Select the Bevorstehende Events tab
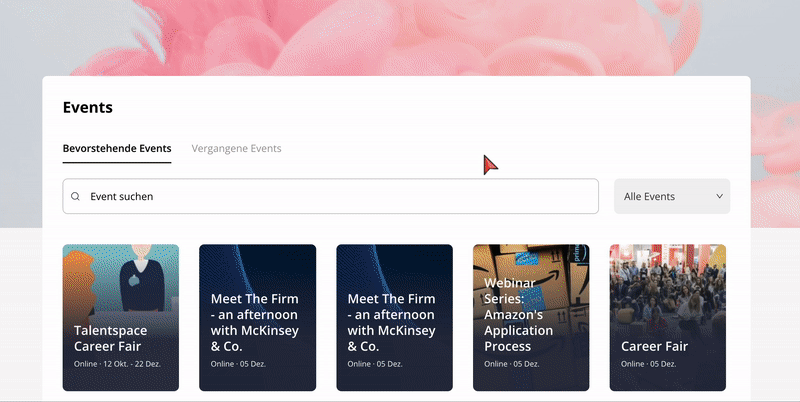 point(117,148)
